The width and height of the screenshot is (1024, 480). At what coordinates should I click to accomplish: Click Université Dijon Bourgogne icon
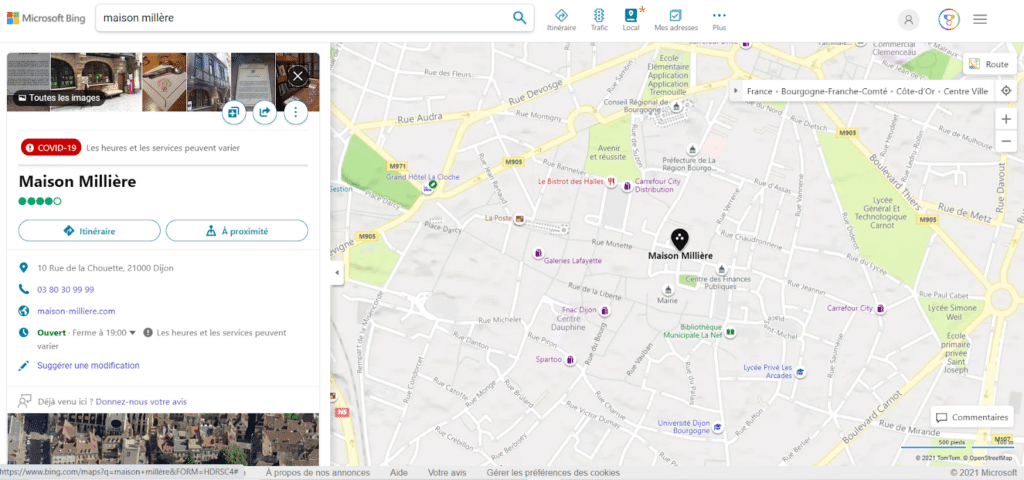718,427
